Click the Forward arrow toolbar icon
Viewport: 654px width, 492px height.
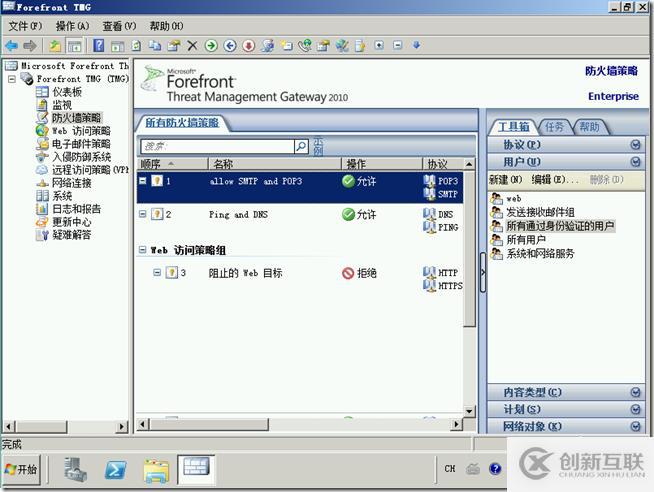30,46
